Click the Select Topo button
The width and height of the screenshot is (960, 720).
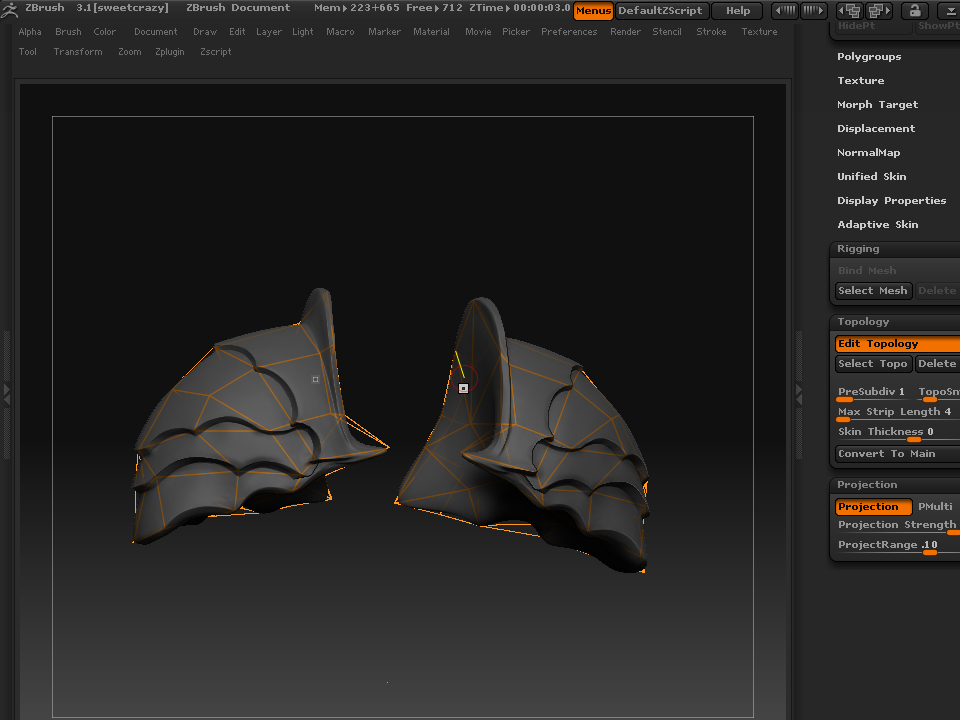click(x=874, y=364)
